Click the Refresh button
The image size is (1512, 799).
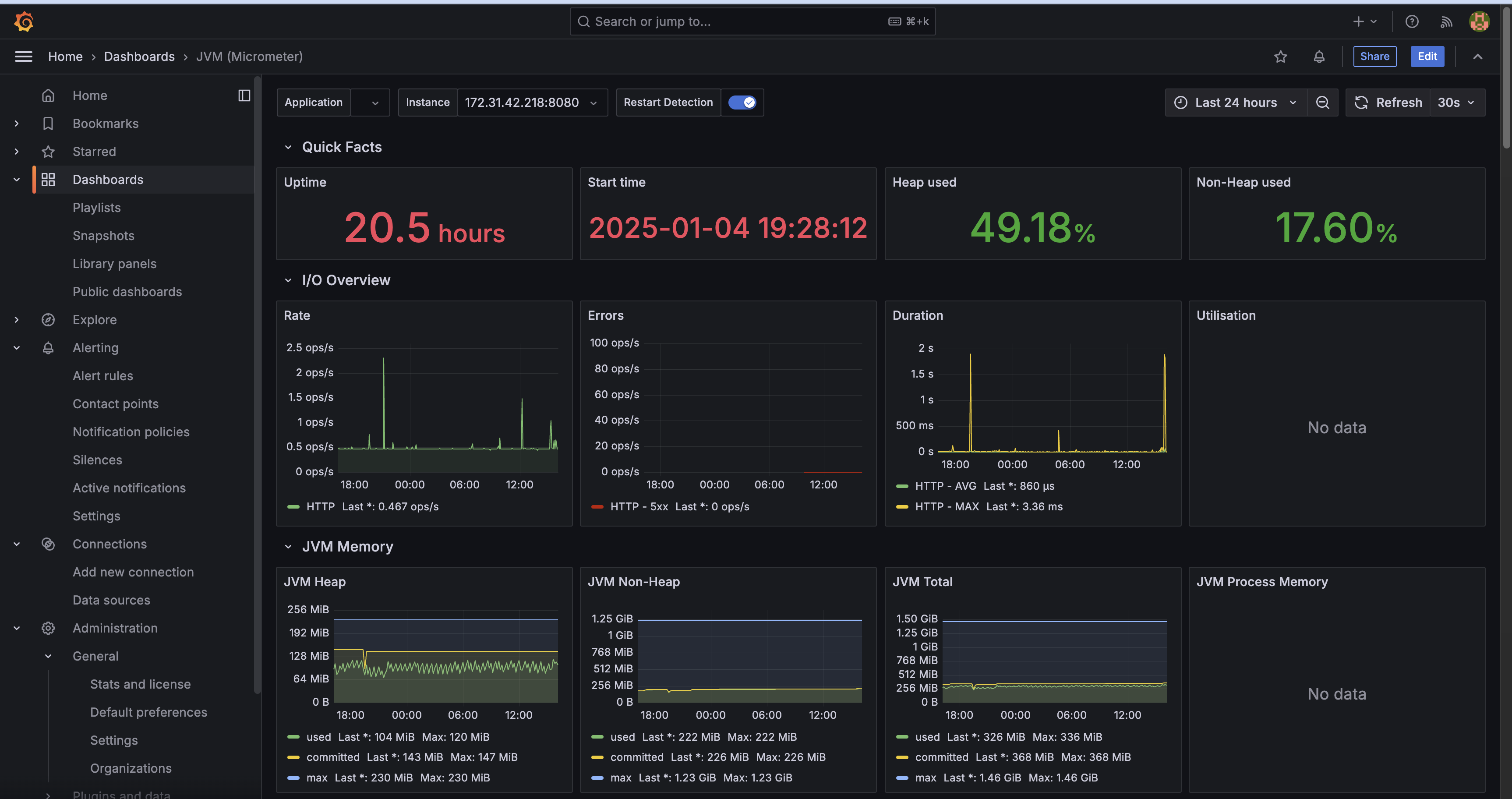tap(1388, 102)
